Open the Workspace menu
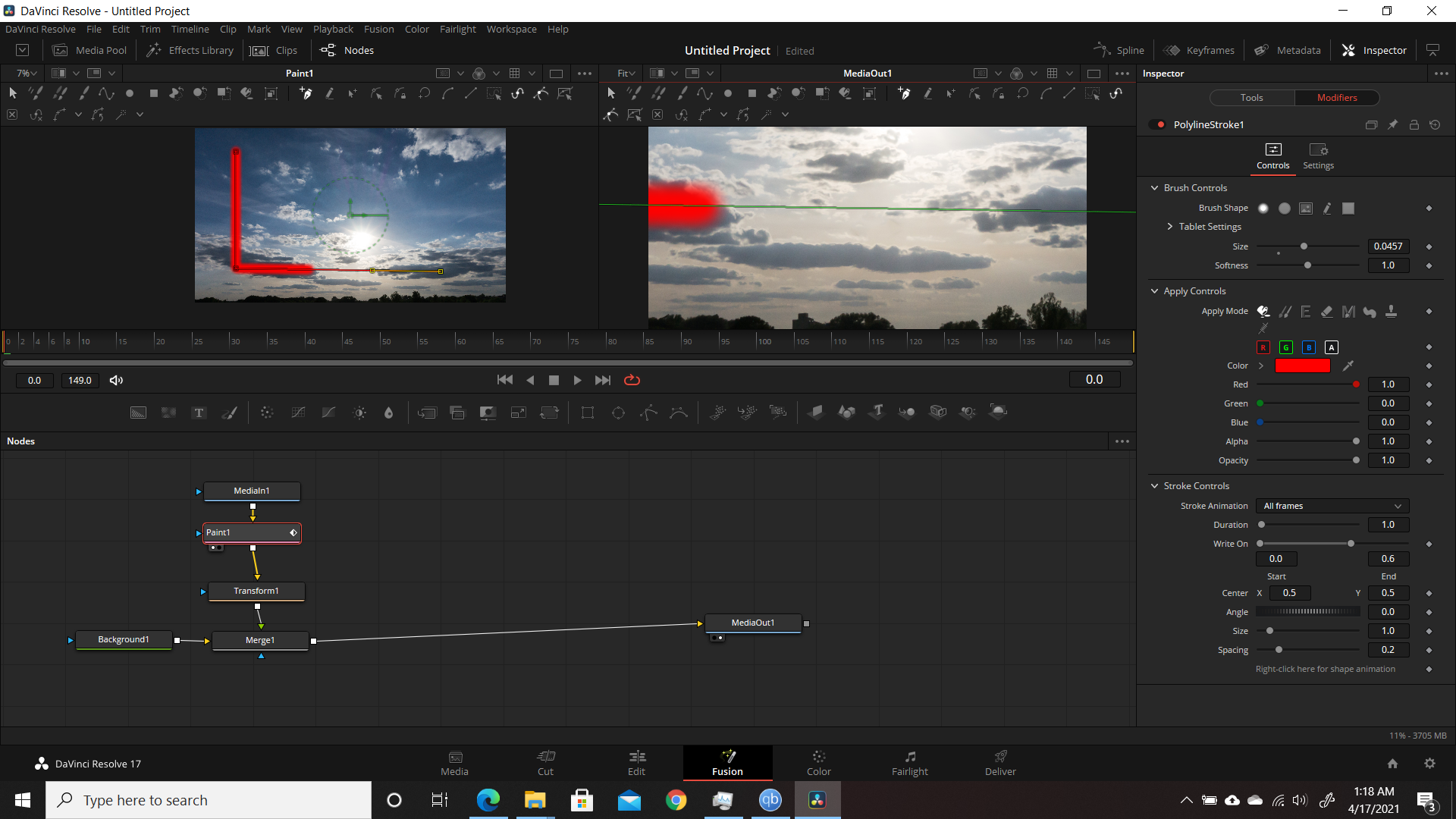The image size is (1456, 819). 511,29
